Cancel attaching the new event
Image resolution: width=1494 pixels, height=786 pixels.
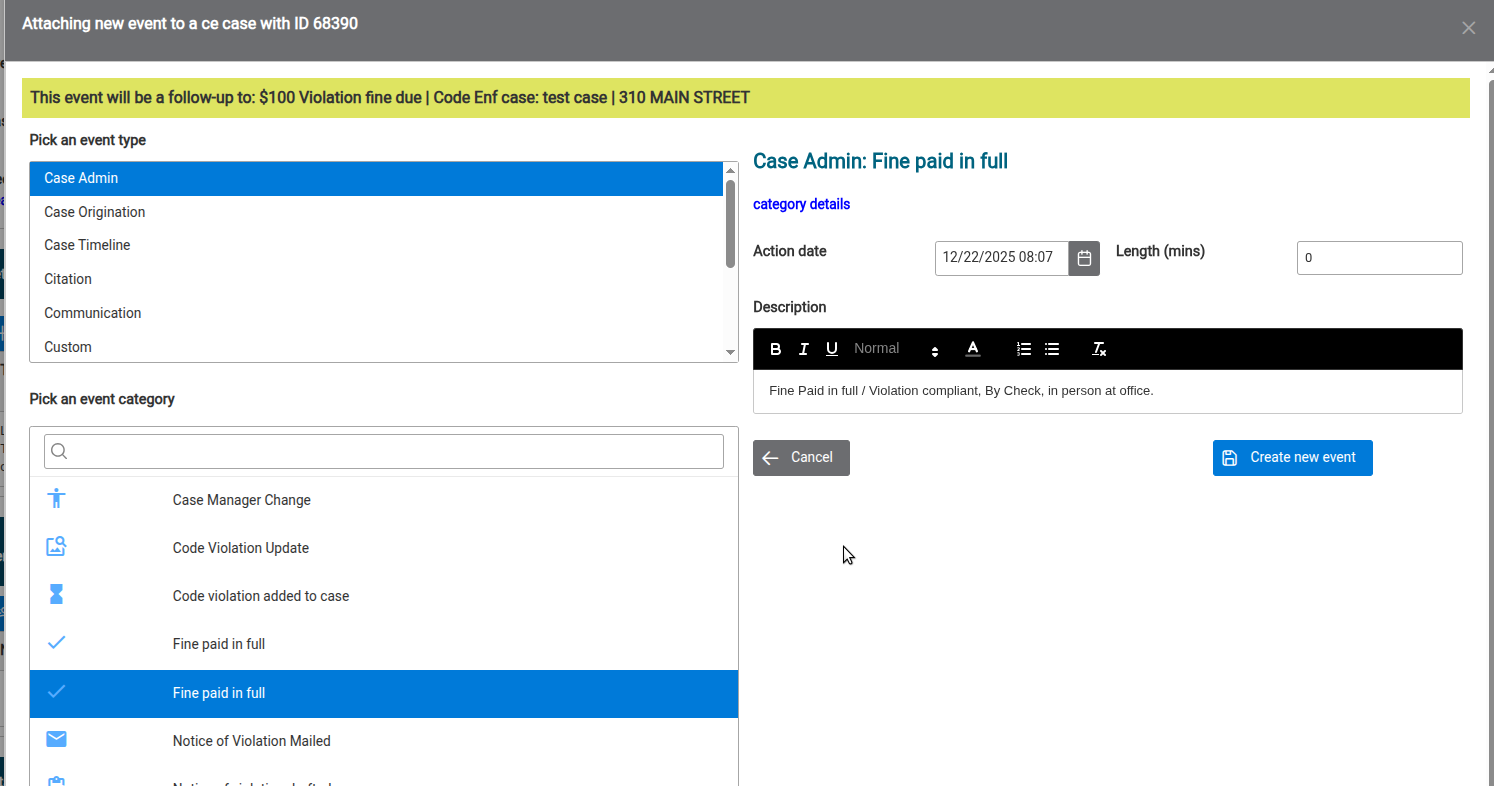pos(801,458)
